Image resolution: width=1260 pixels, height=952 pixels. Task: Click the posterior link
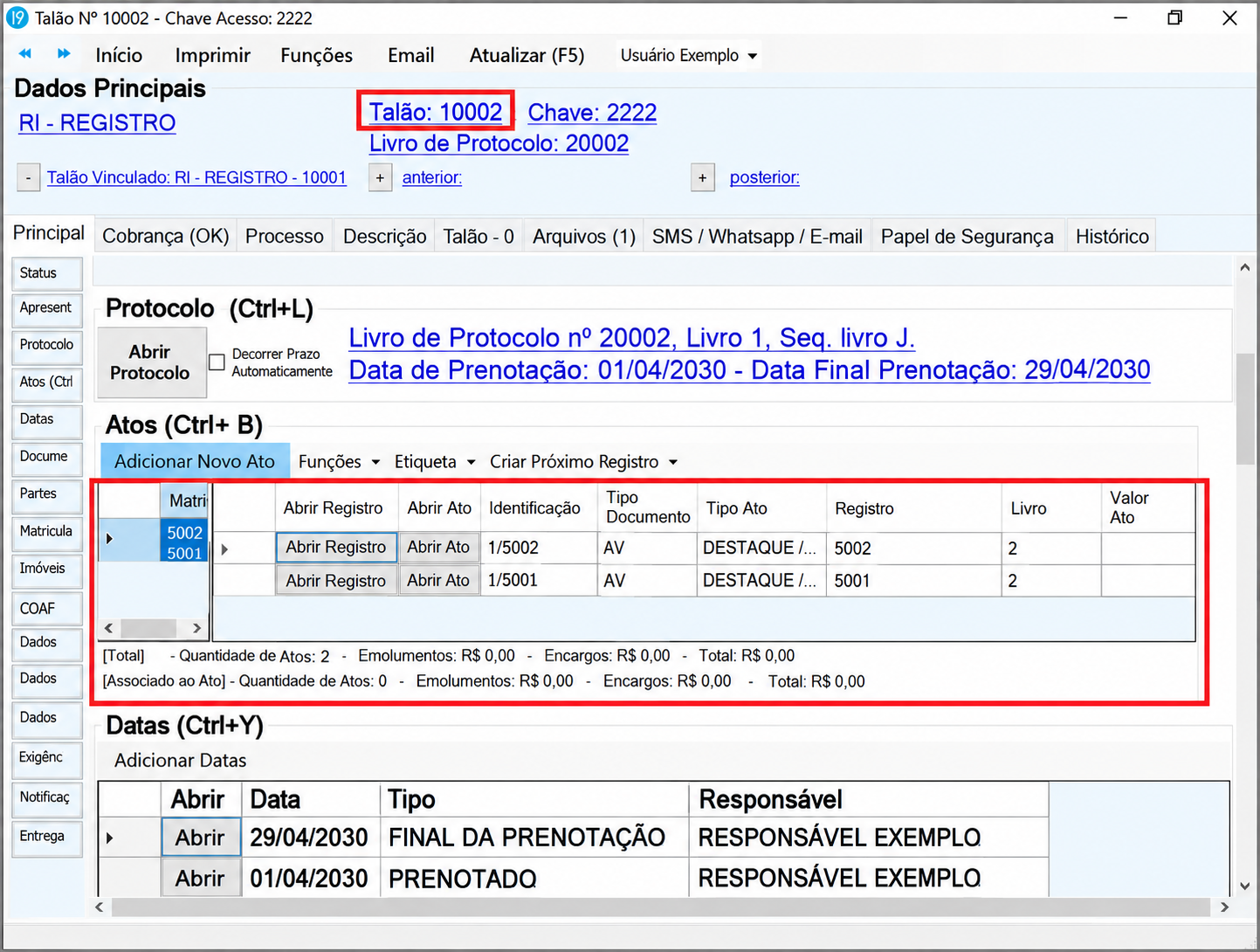point(764,177)
